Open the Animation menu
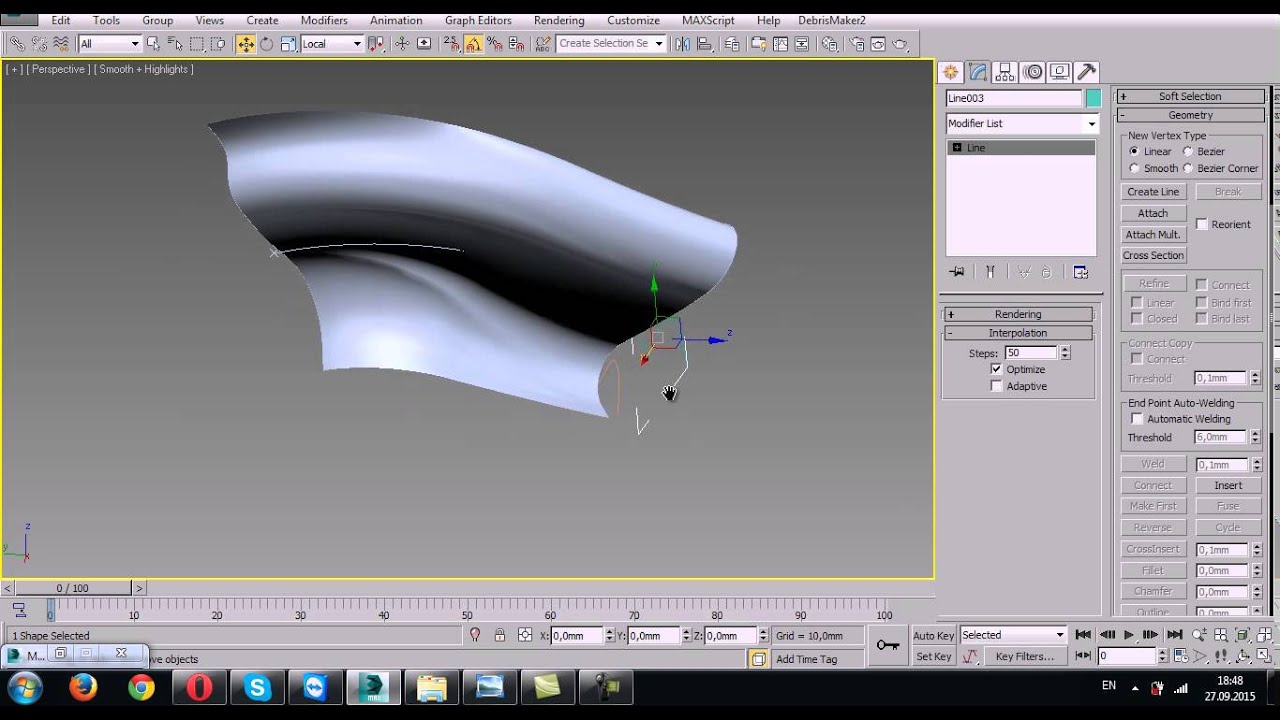 (396, 20)
